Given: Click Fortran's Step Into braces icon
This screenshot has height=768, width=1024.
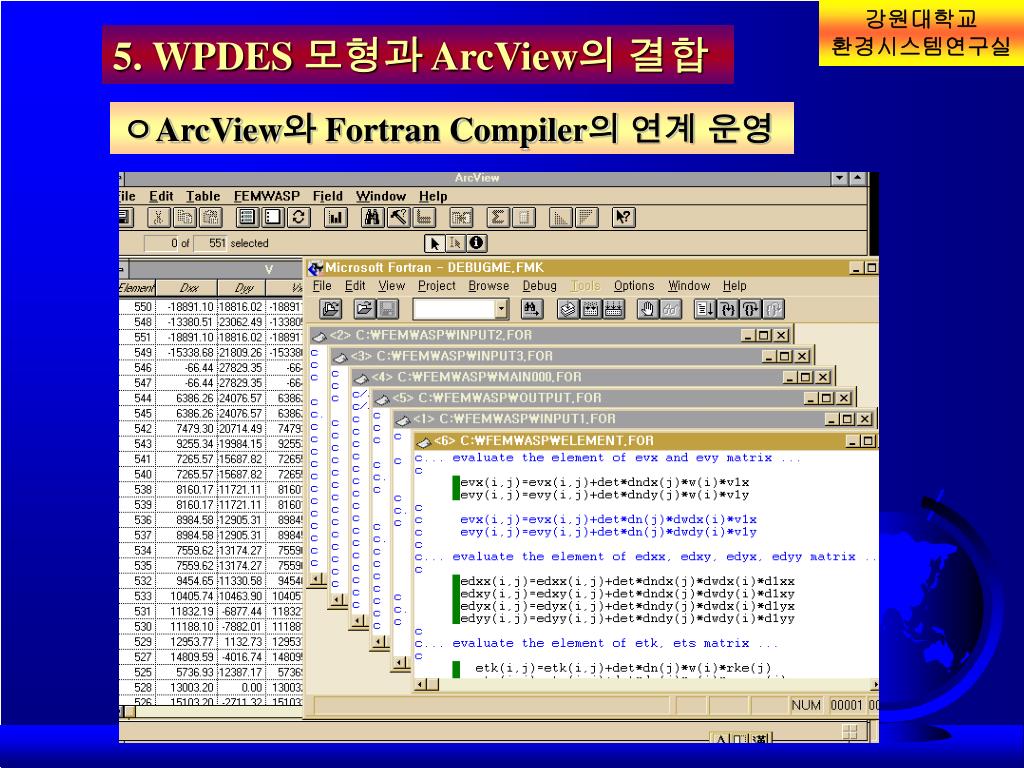Looking at the screenshot, I should 728,309.
